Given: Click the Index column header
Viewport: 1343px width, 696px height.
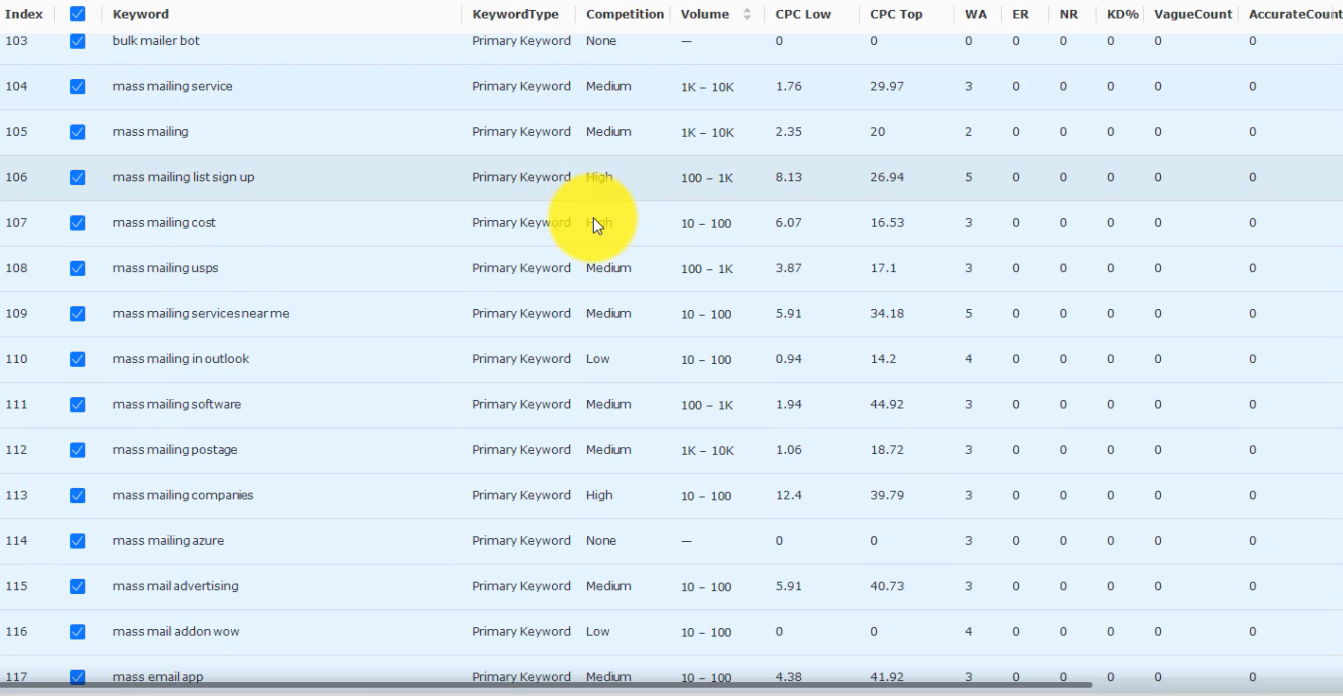Looking at the screenshot, I should tap(24, 14).
